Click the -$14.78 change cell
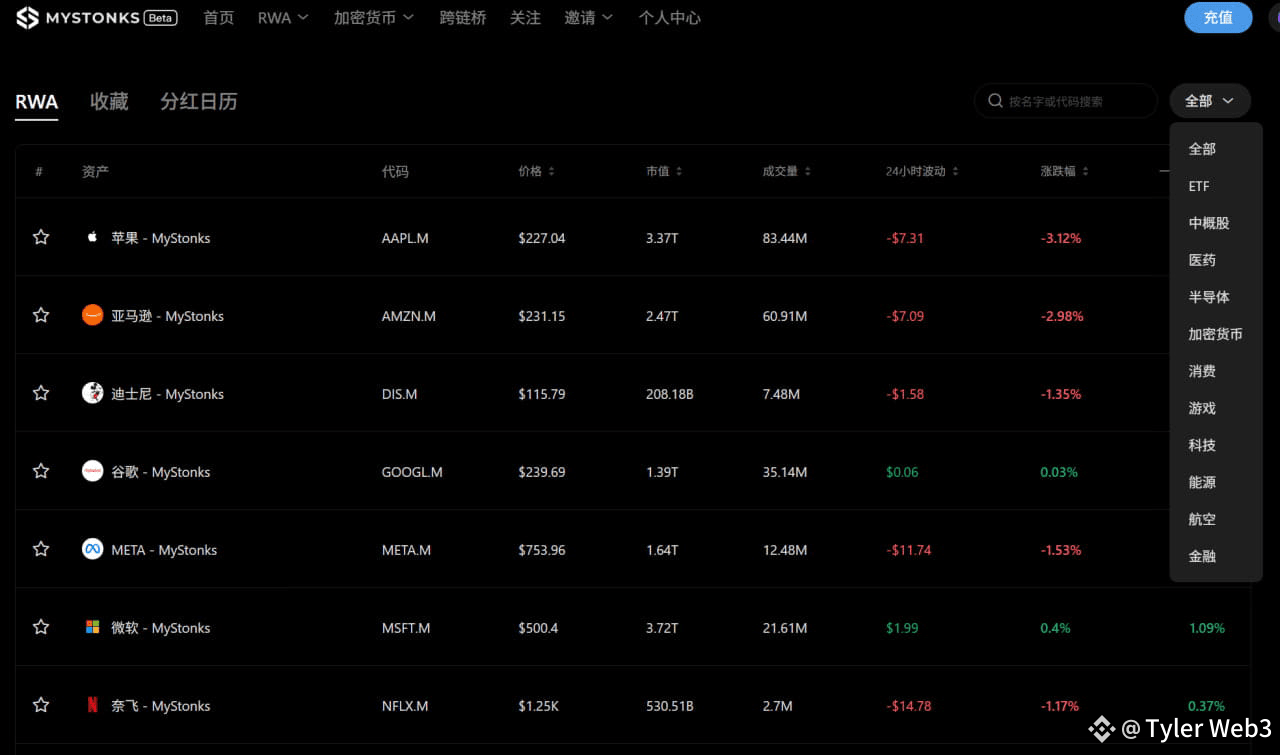This screenshot has width=1280, height=755. pos(909,706)
